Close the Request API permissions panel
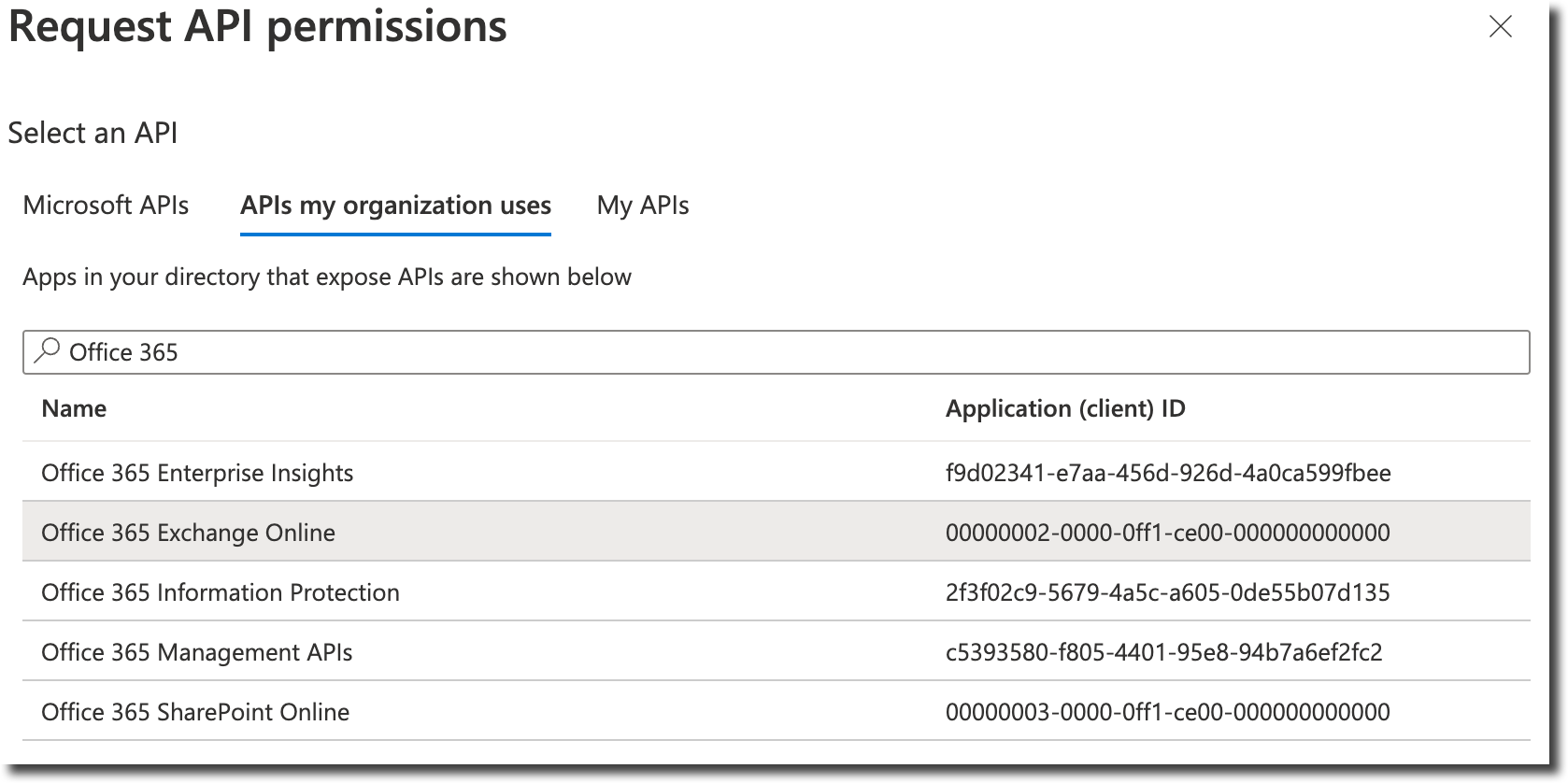The height and width of the screenshot is (783, 1568). point(1501,27)
